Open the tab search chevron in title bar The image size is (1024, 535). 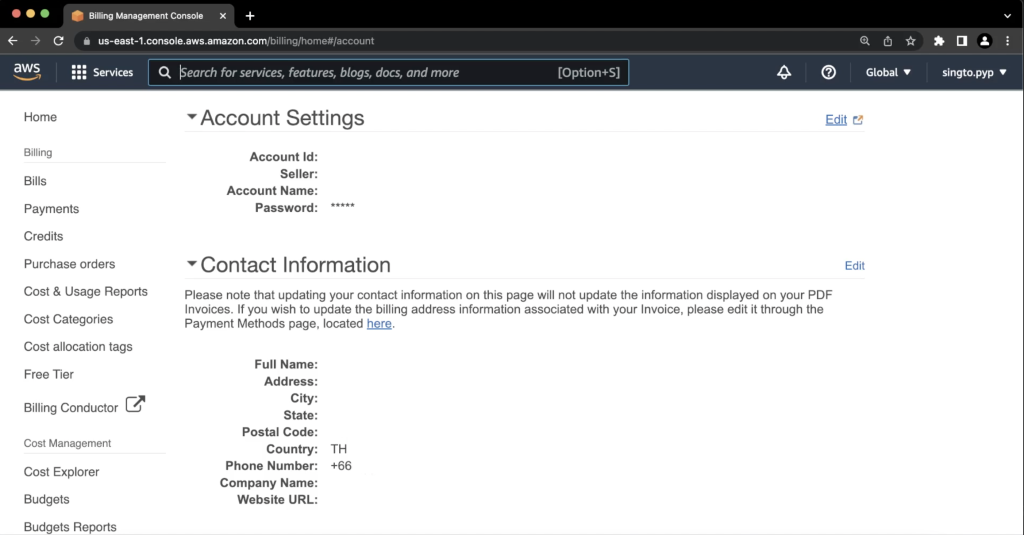point(1007,16)
